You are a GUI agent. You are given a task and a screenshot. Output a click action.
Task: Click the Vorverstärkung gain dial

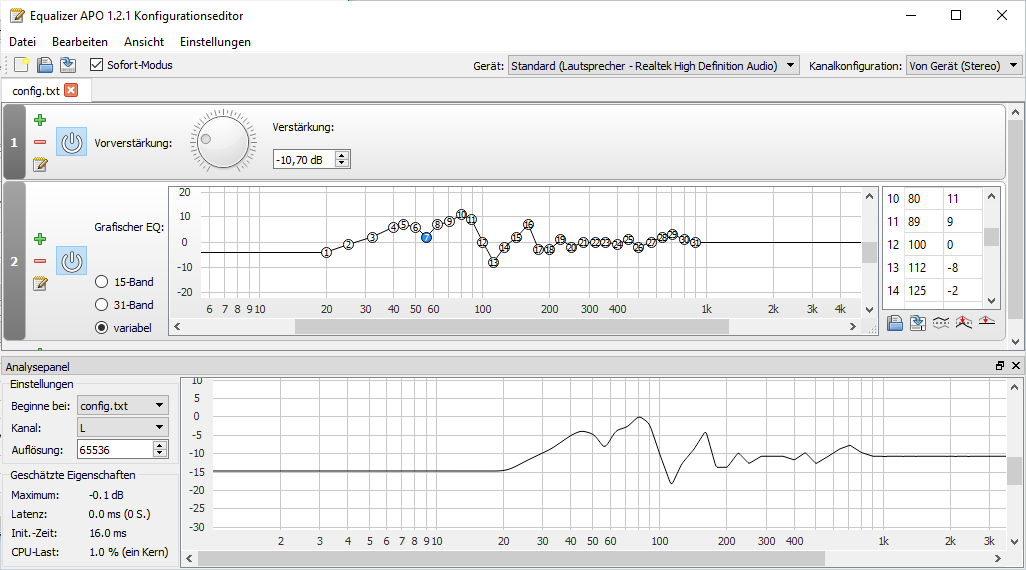pyautogui.click(x=222, y=140)
